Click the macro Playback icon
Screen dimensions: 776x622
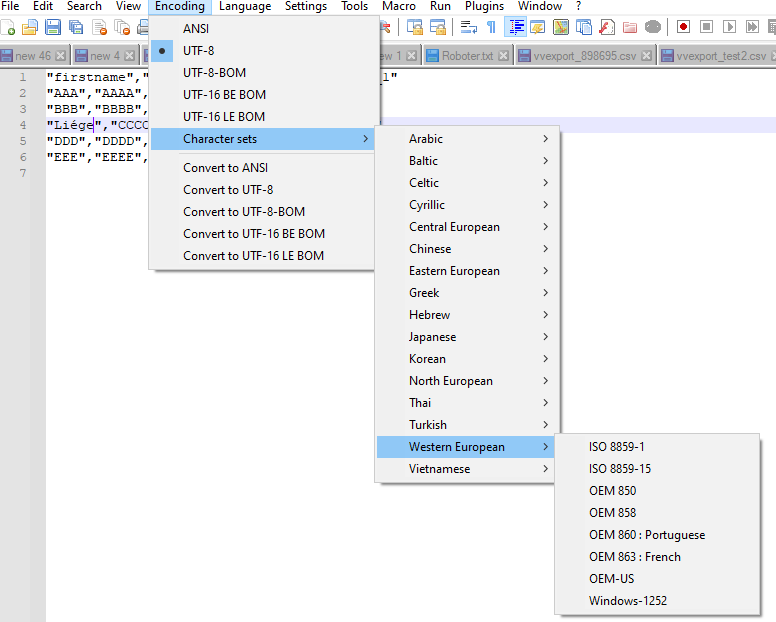[x=729, y=27]
